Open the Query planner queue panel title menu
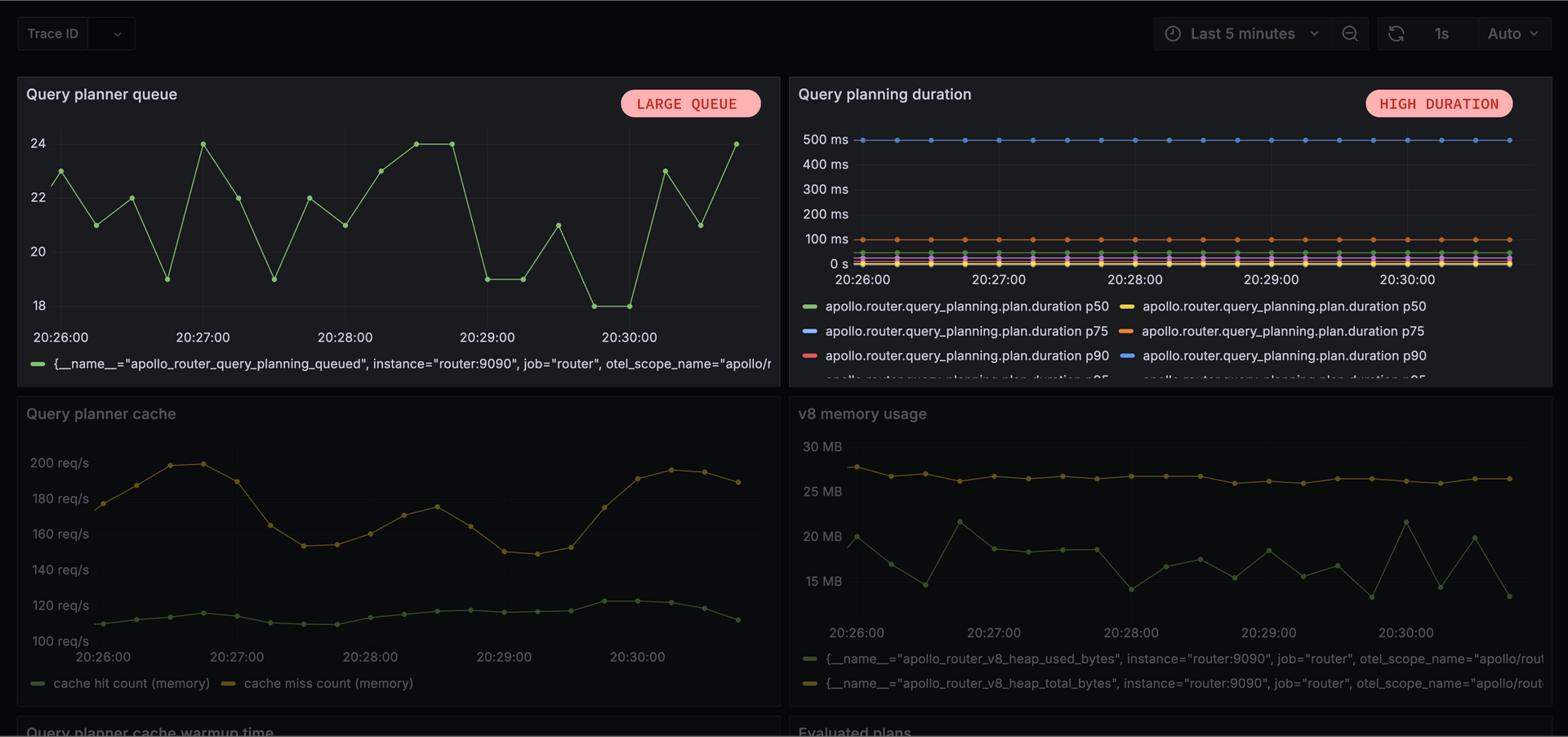 pos(101,94)
